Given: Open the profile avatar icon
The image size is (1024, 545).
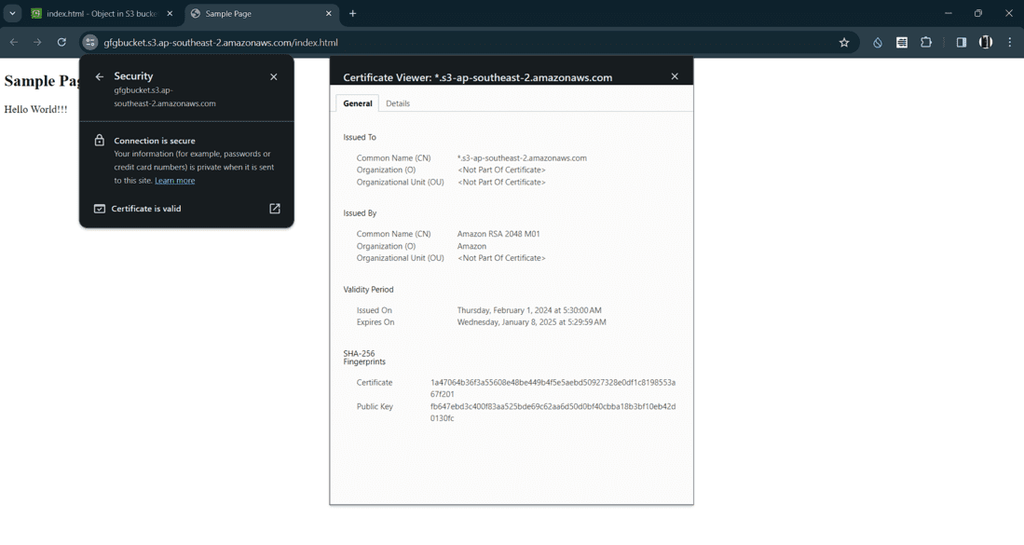Looking at the screenshot, I should click(985, 42).
